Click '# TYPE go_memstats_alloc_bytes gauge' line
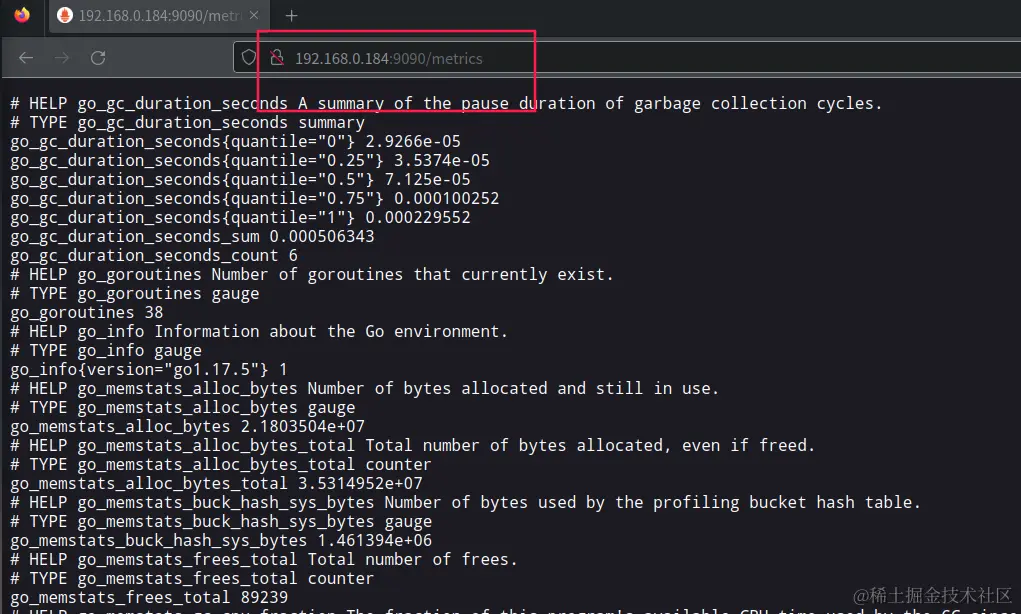The width and height of the screenshot is (1021, 614). click(x=183, y=408)
